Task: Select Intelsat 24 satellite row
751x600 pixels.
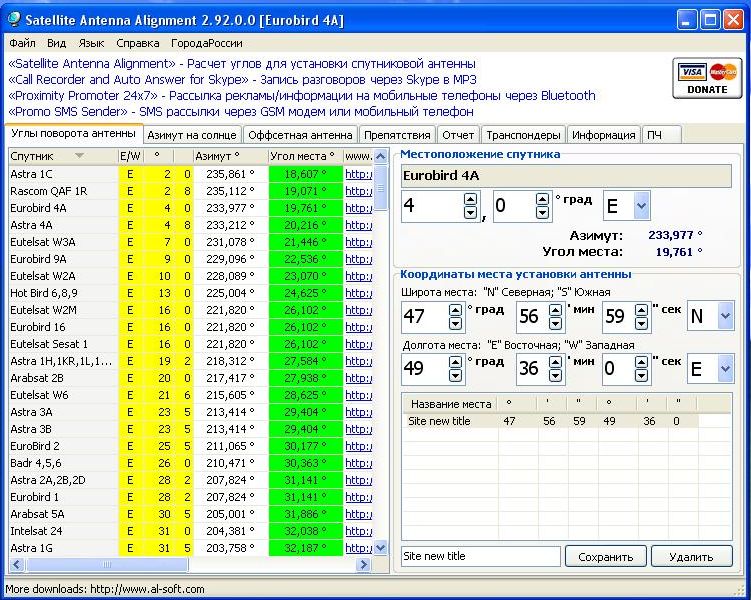Action: (x=190, y=531)
